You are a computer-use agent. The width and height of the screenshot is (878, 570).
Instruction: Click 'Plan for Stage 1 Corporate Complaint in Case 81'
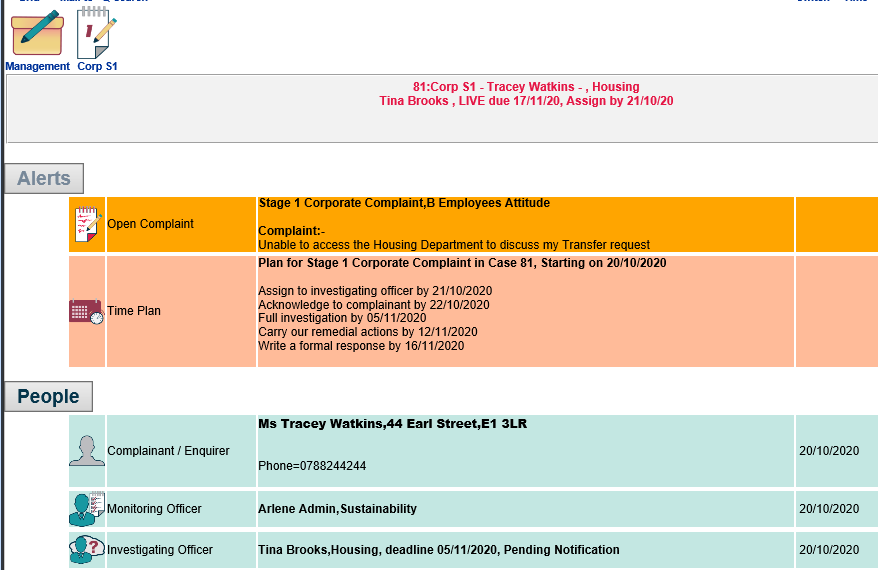pos(462,263)
